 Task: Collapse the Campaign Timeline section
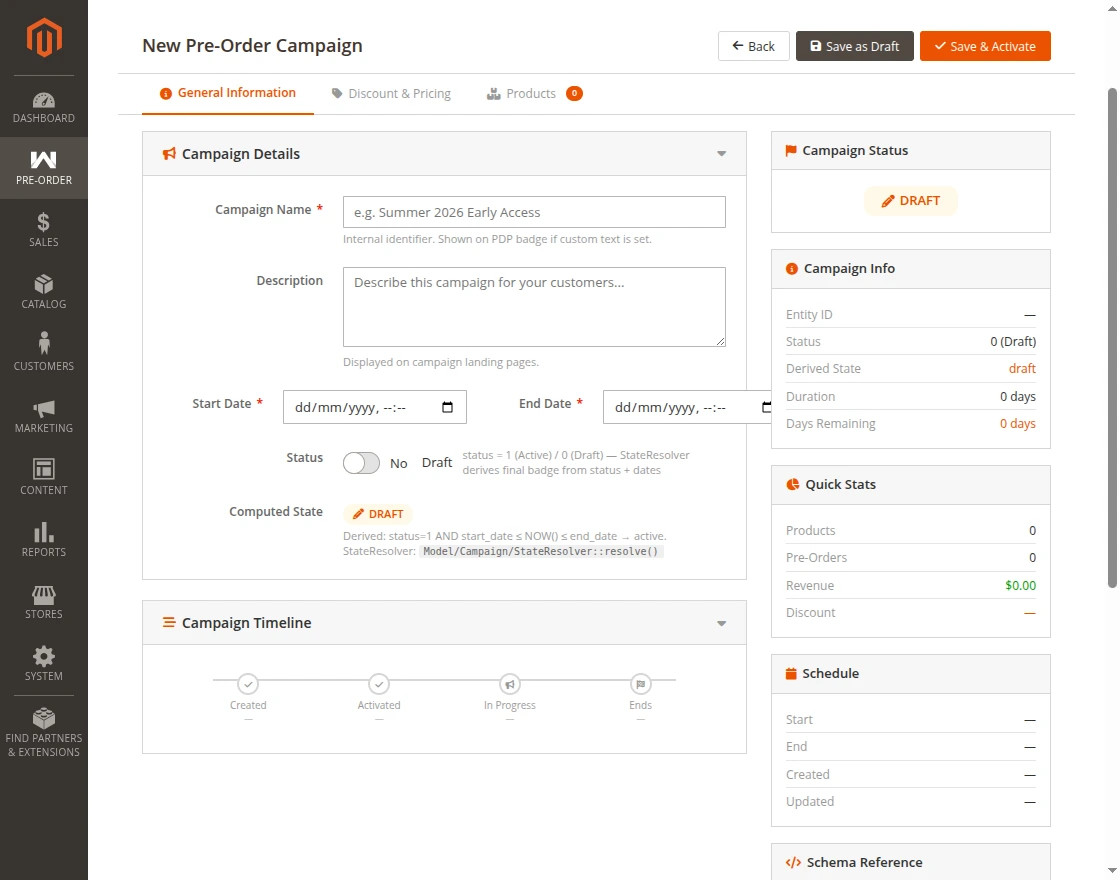(x=721, y=624)
